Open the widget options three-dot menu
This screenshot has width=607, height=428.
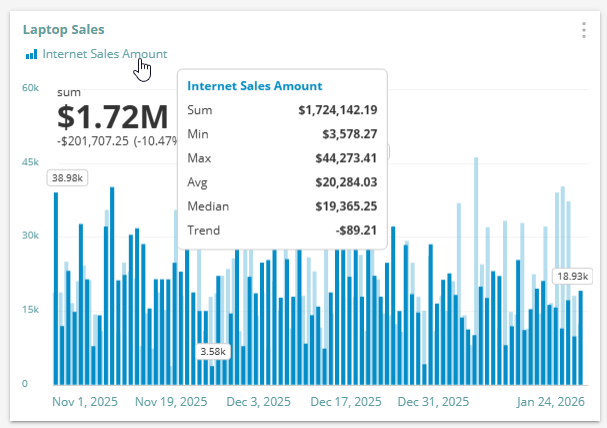(583, 30)
